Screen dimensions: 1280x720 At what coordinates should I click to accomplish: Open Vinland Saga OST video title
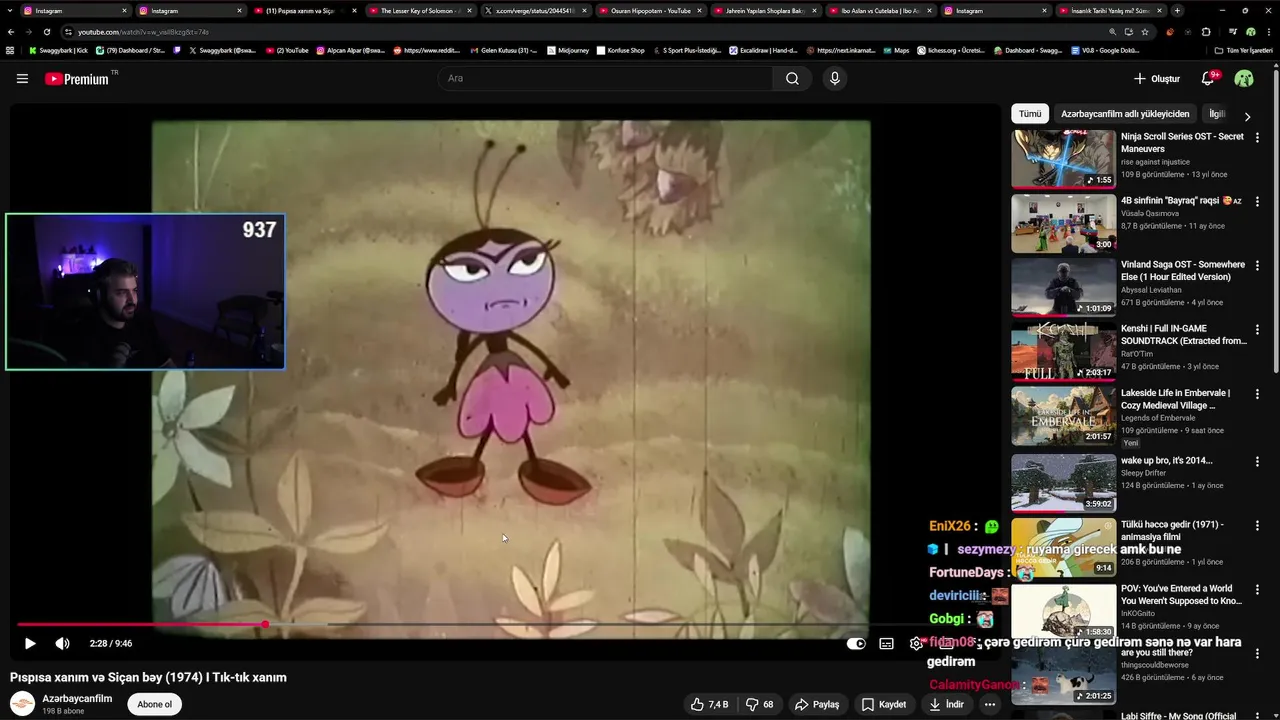coord(1183,271)
